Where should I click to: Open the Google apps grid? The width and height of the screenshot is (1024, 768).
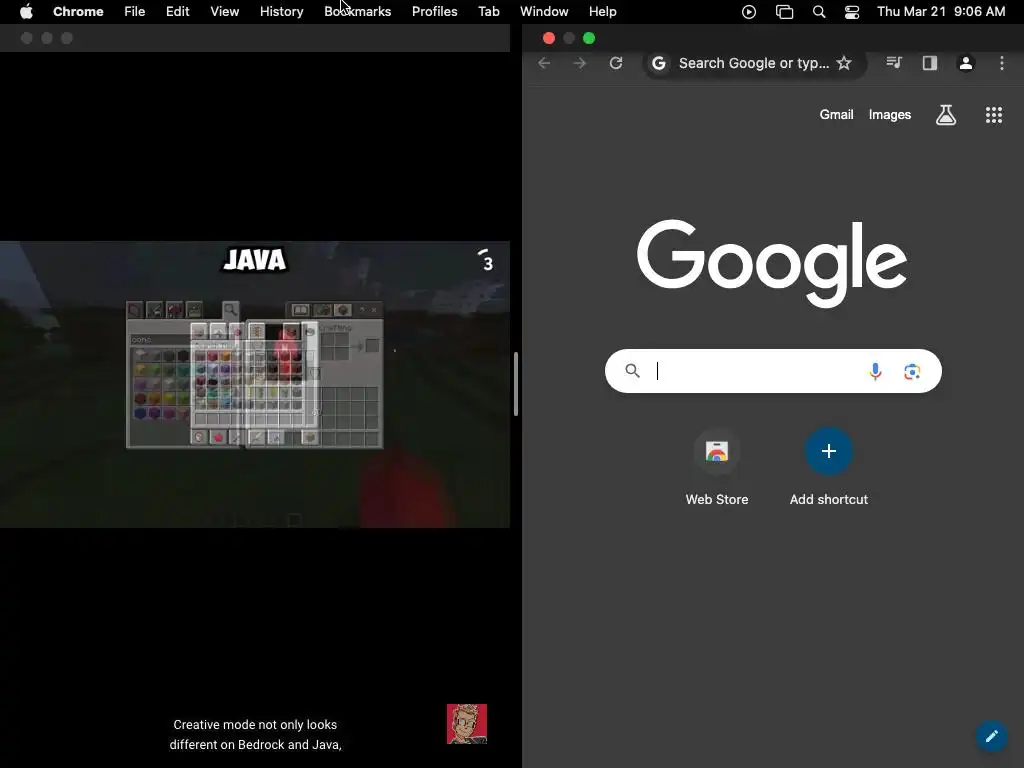click(x=994, y=115)
